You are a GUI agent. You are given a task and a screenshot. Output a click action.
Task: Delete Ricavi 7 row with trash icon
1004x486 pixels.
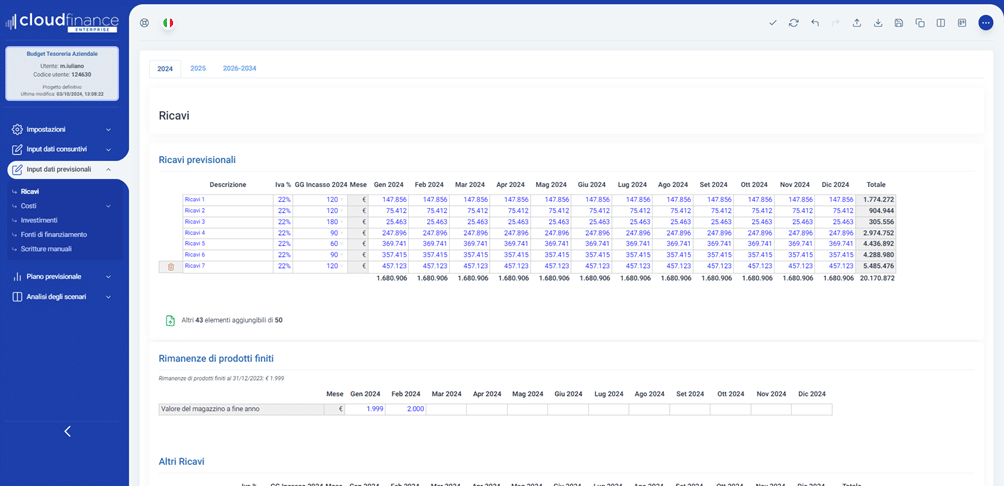click(170, 267)
